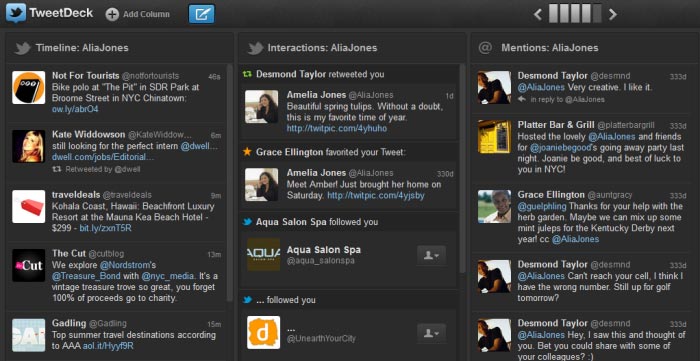Go to previous columns with left arrow
The width and height of the screenshot is (700, 361).
pyautogui.click(x=538, y=14)
